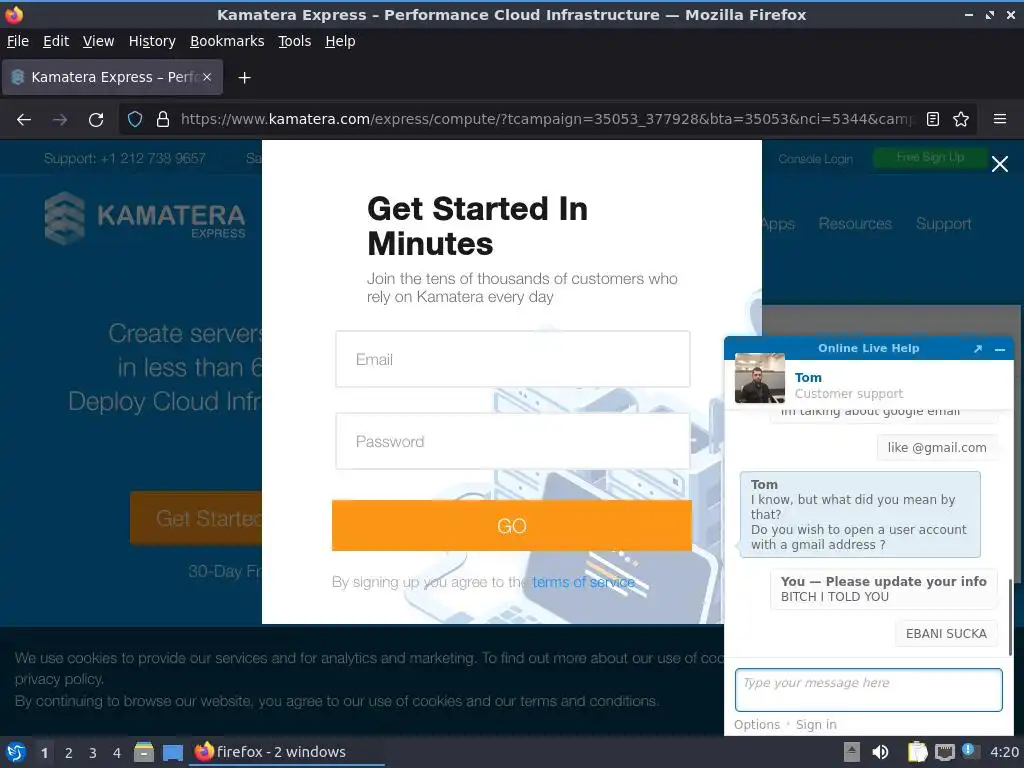
Task: Click the chat message text box
Action: pos(869,690)
